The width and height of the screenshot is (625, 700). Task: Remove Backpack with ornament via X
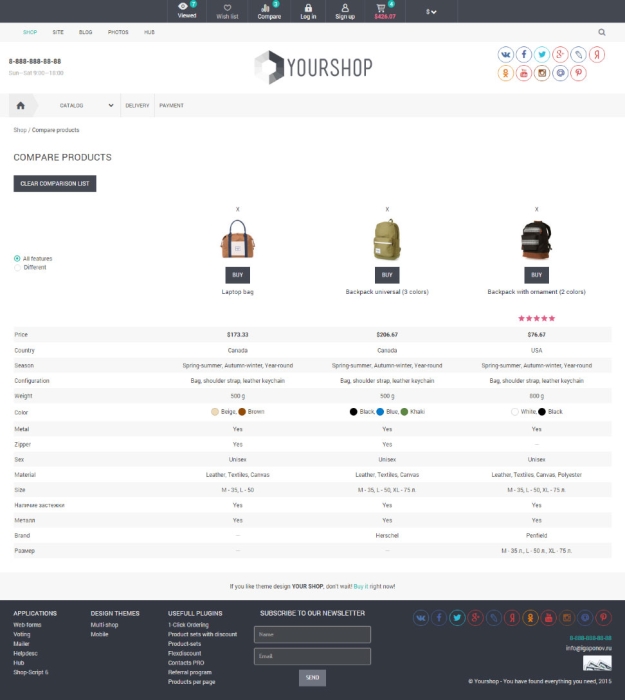536,209
